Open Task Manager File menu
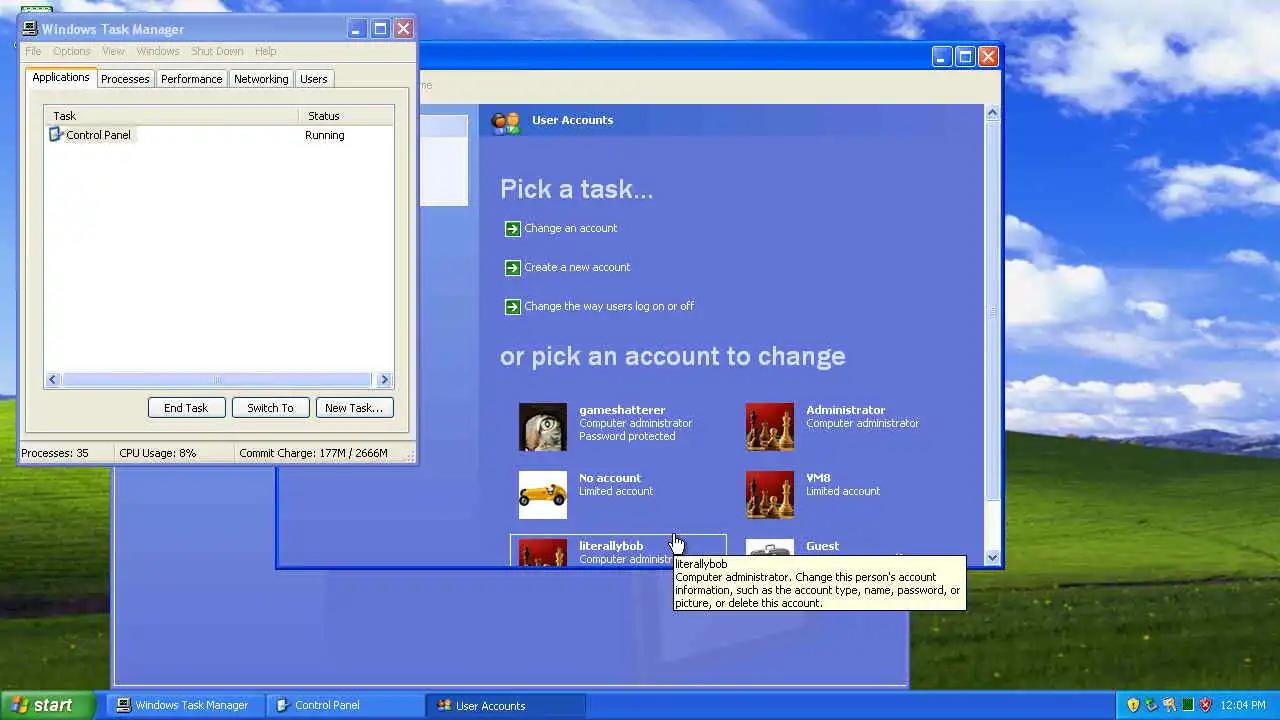 pos(33,51)
